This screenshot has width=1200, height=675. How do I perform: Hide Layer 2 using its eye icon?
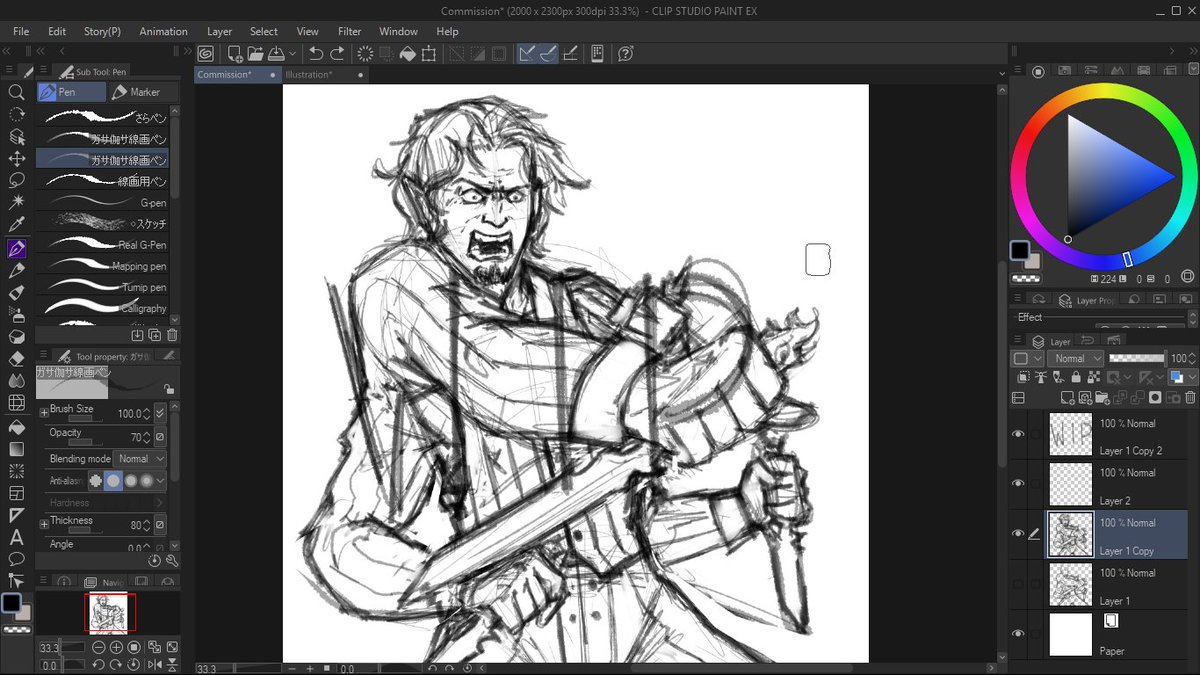click(1018, 484)
